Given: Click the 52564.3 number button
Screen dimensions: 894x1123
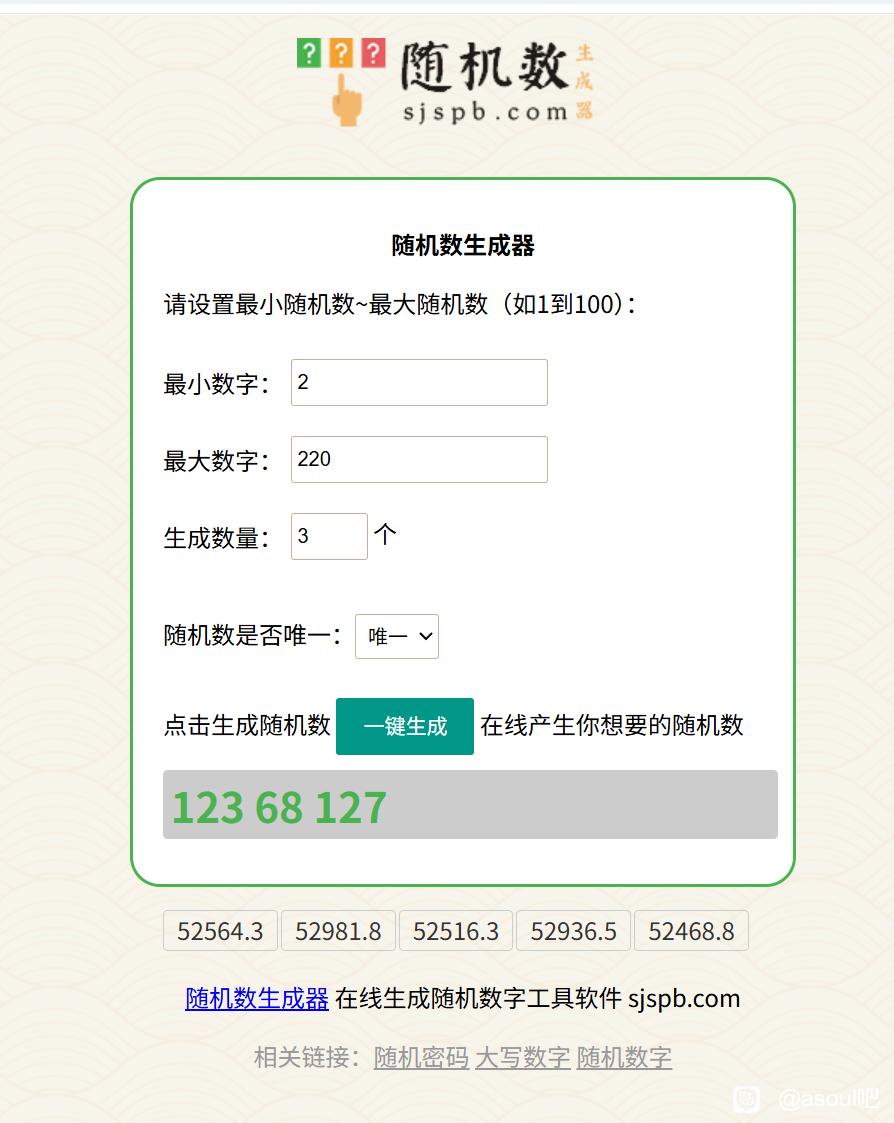Looking at the screenshot, I should 220,931.
